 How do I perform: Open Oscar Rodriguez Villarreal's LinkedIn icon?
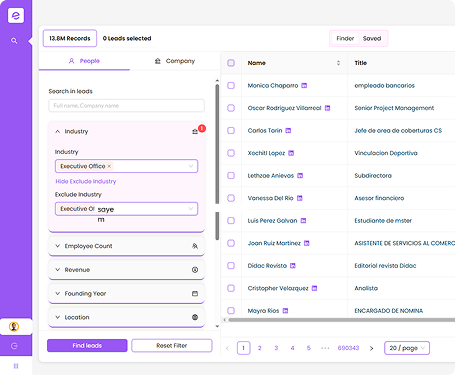click(327, 108)
